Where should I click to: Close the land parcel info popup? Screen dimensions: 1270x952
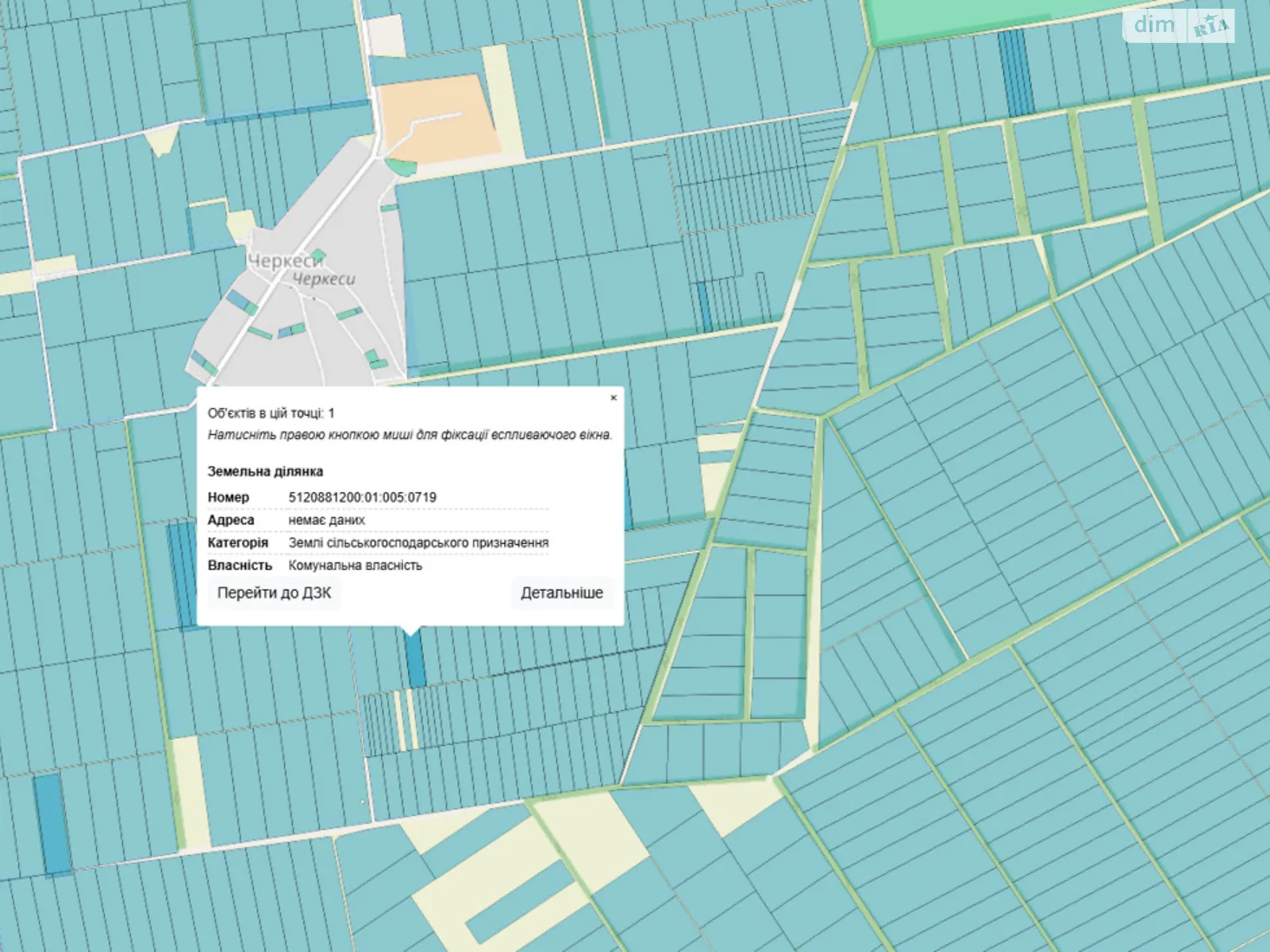tap(613, 398)
